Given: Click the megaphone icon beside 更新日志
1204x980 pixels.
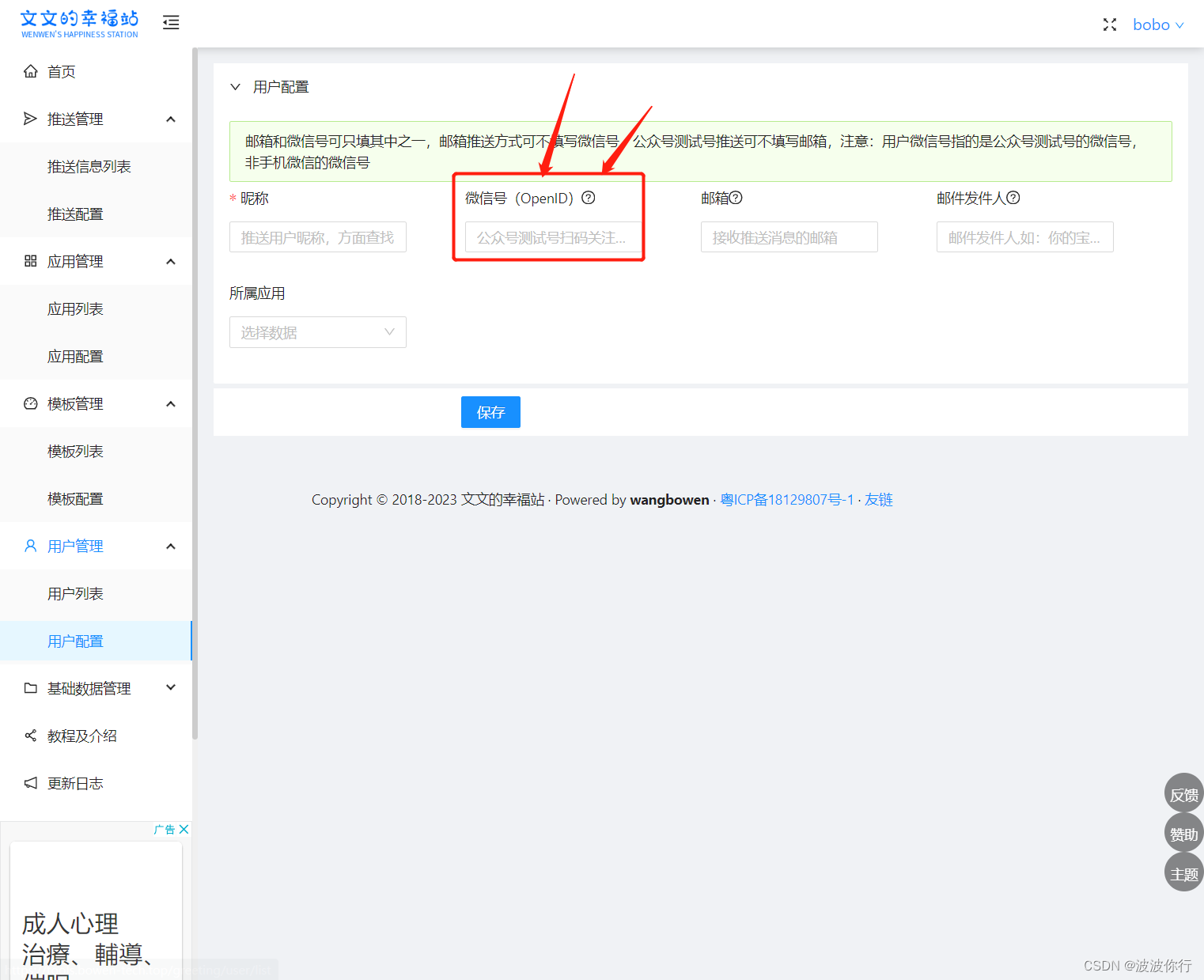Looking at the screenshot, I should [x=31, y=783].
